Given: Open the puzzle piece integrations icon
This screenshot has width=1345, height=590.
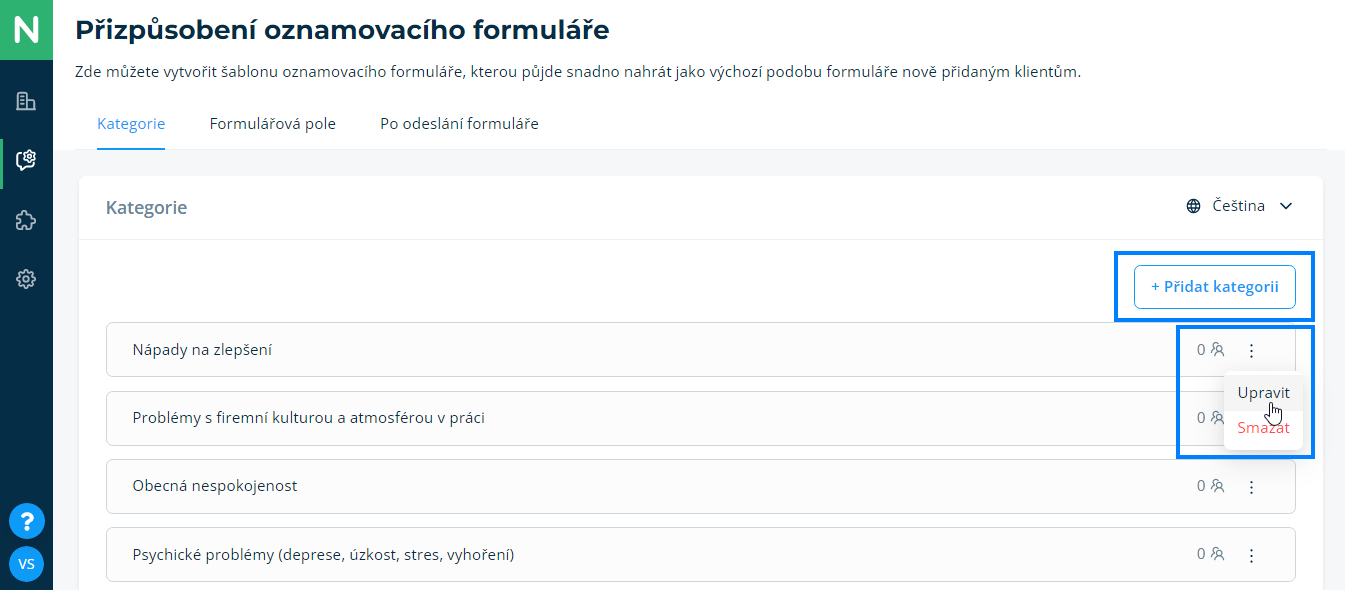Looking at the screenshot, I should [26, 220].
